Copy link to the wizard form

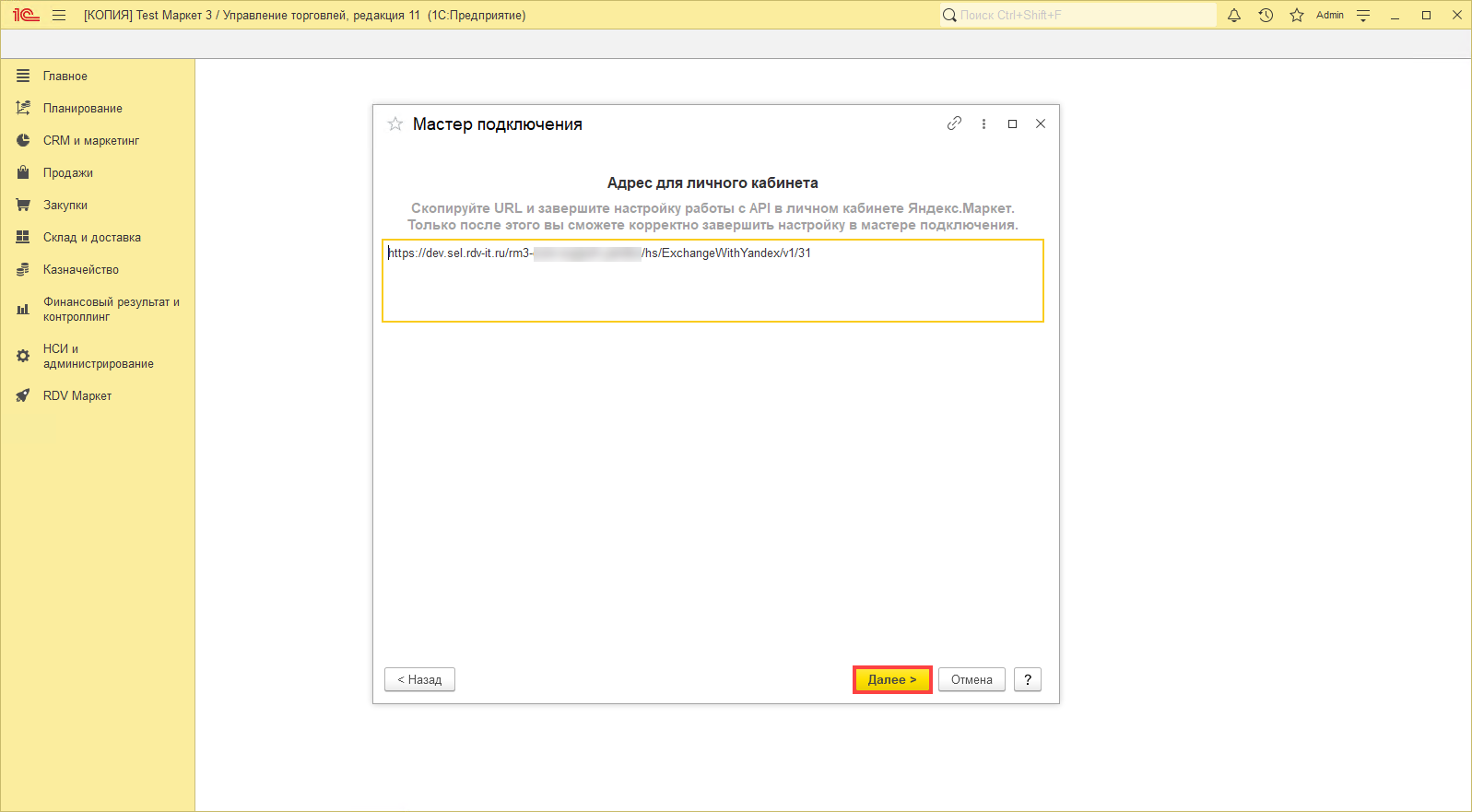(954, 124)
